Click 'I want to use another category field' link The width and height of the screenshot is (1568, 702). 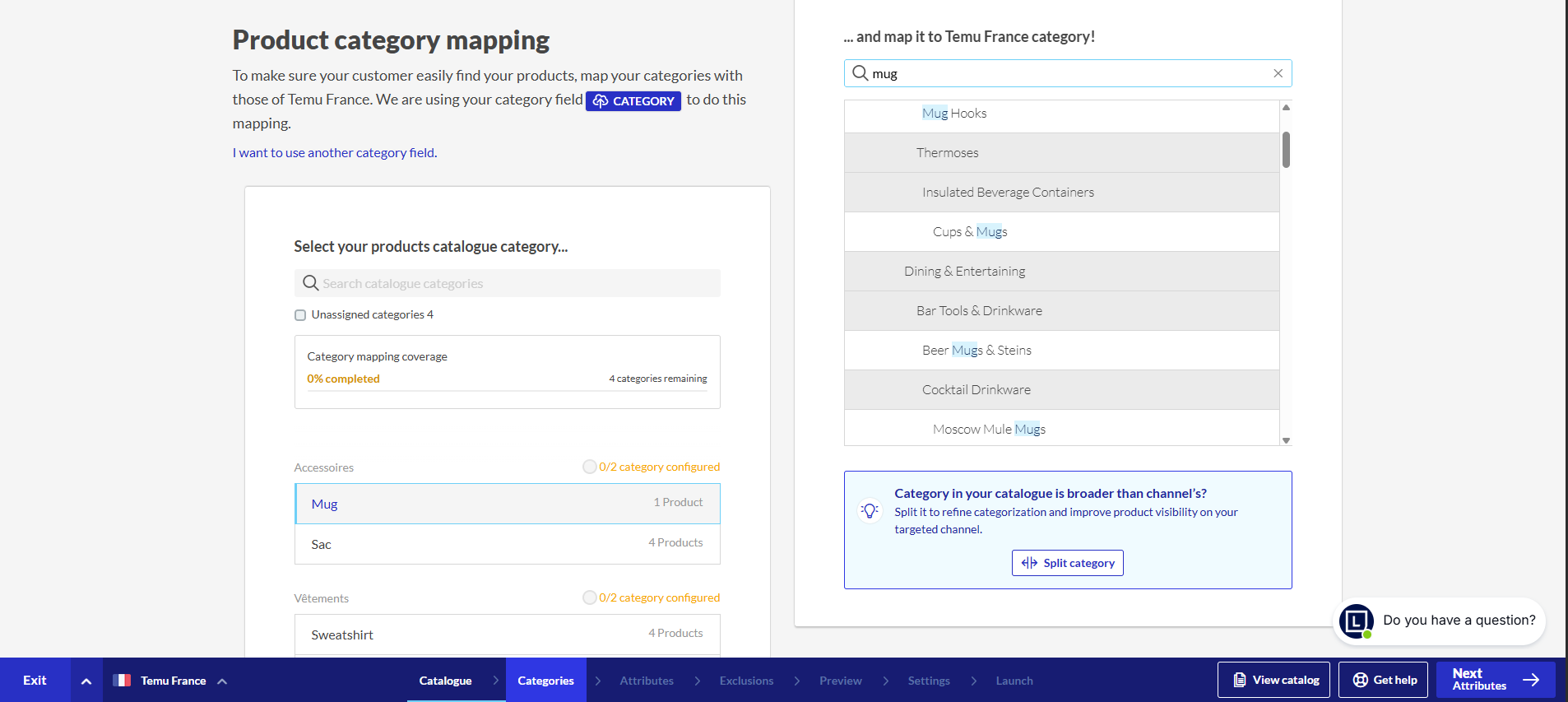(x=335, y=153)
